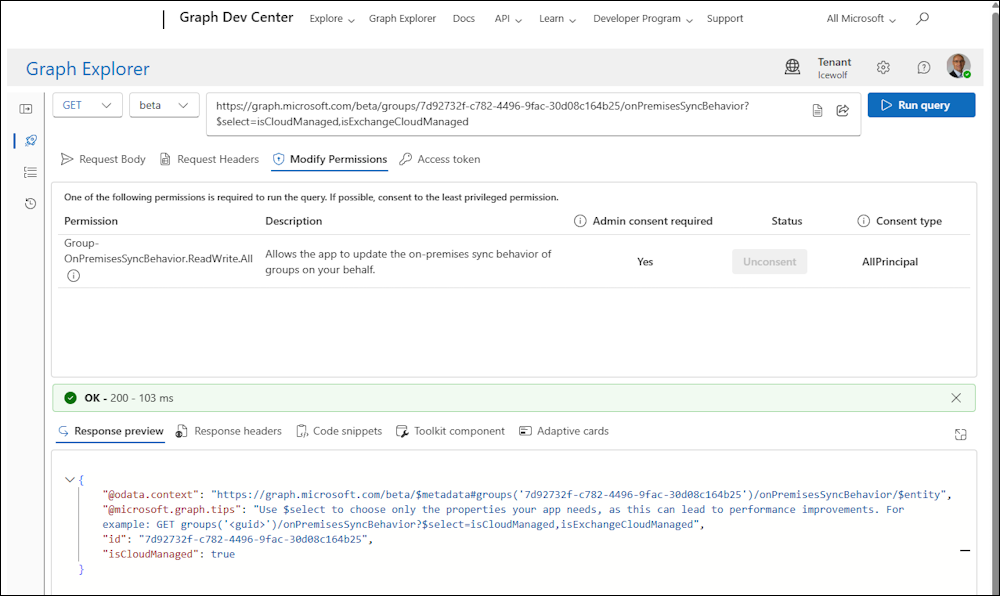
Task: Switch to the Response headers tab
Action: coord(229,431)
